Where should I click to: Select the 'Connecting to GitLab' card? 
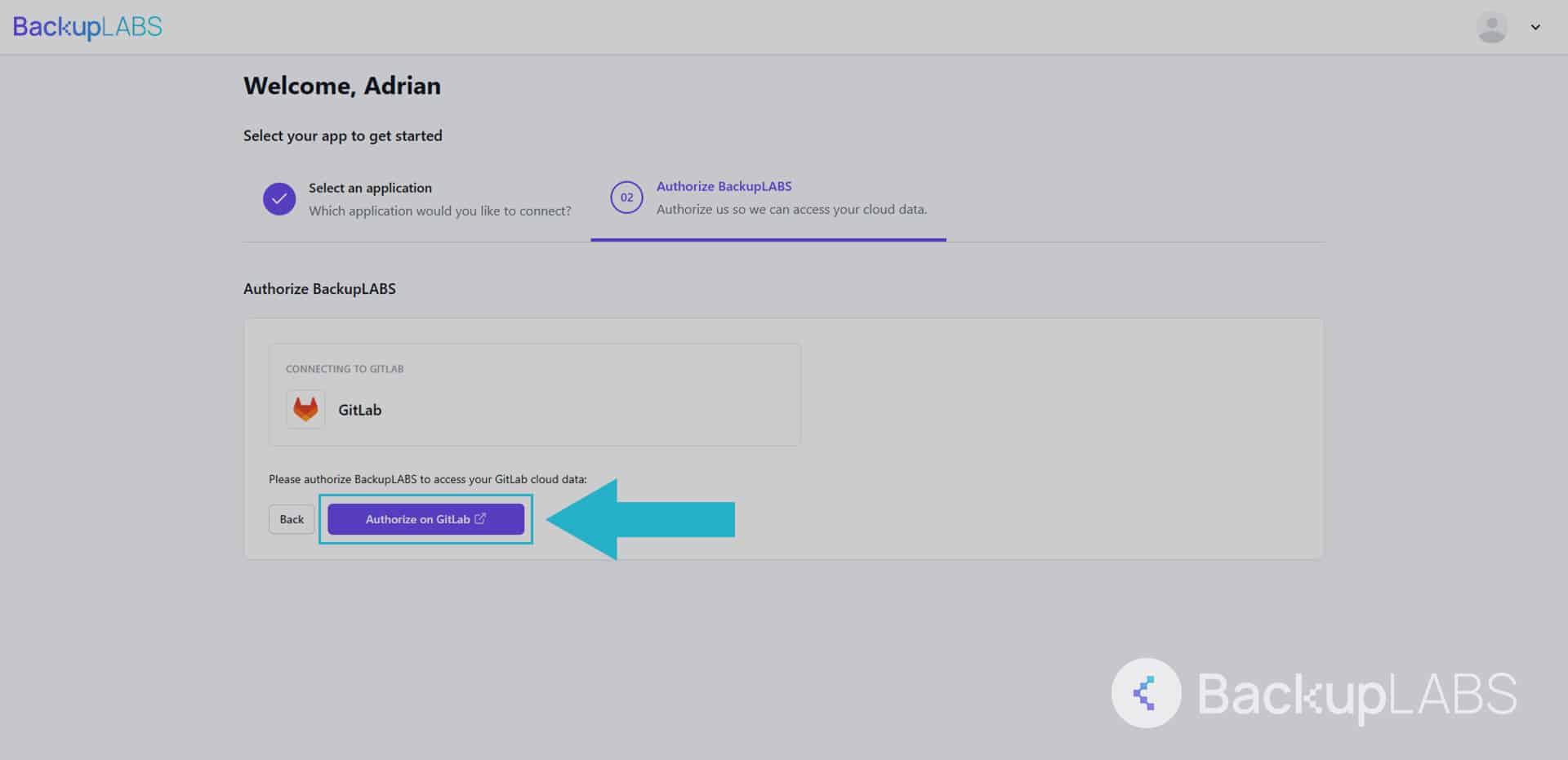click(x=535, y=394)
